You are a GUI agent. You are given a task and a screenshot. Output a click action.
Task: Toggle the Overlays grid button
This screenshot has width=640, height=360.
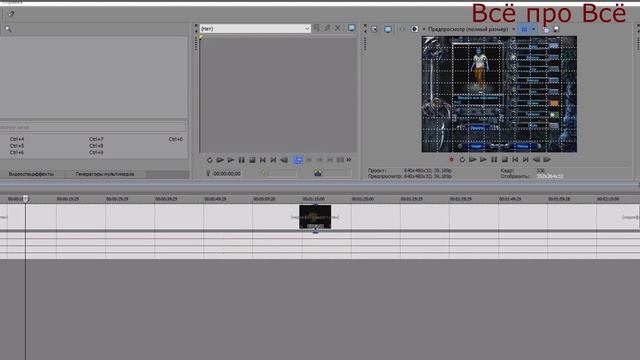524,29
